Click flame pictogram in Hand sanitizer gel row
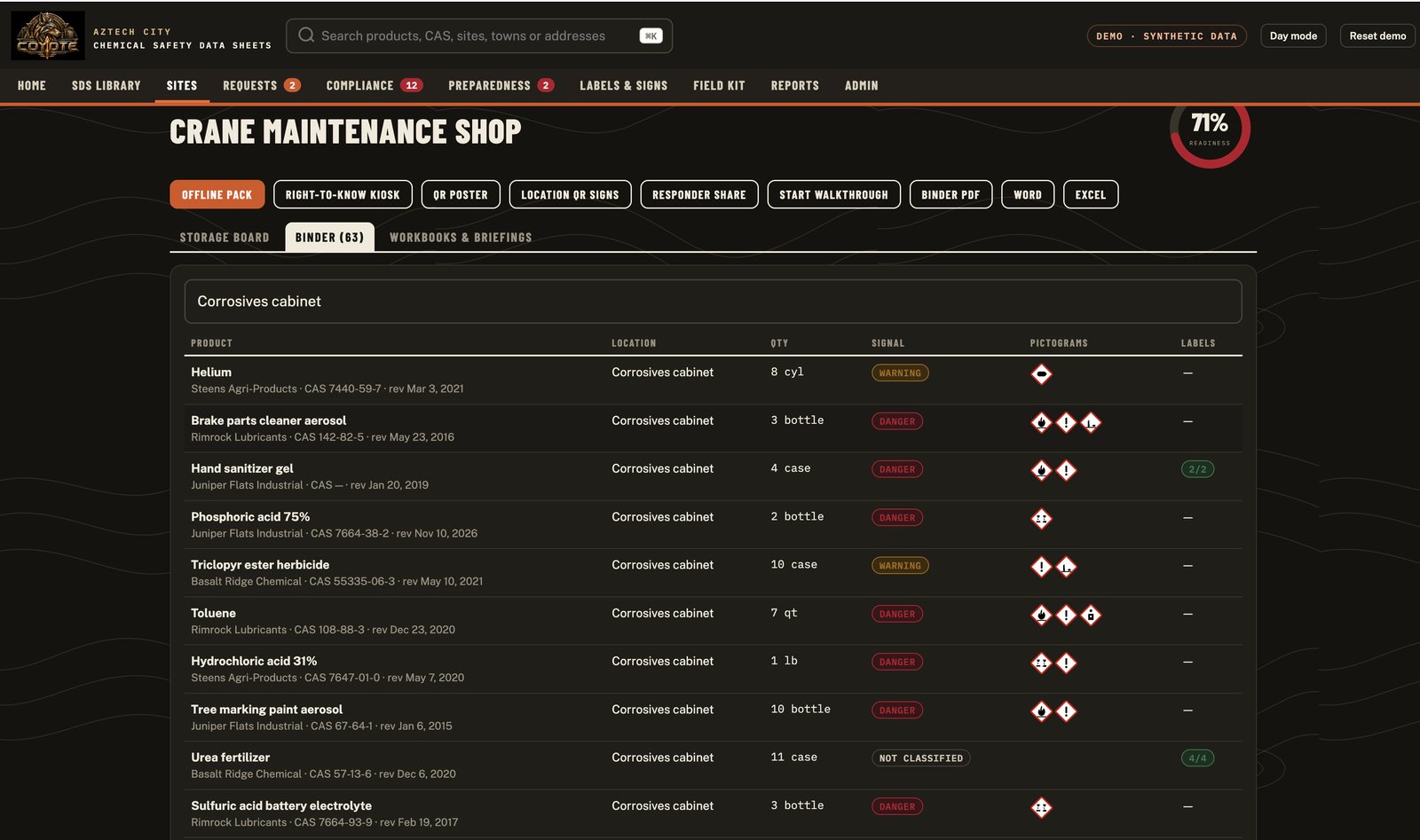Screen dimensions: 1420x840 coord(1041,470)
